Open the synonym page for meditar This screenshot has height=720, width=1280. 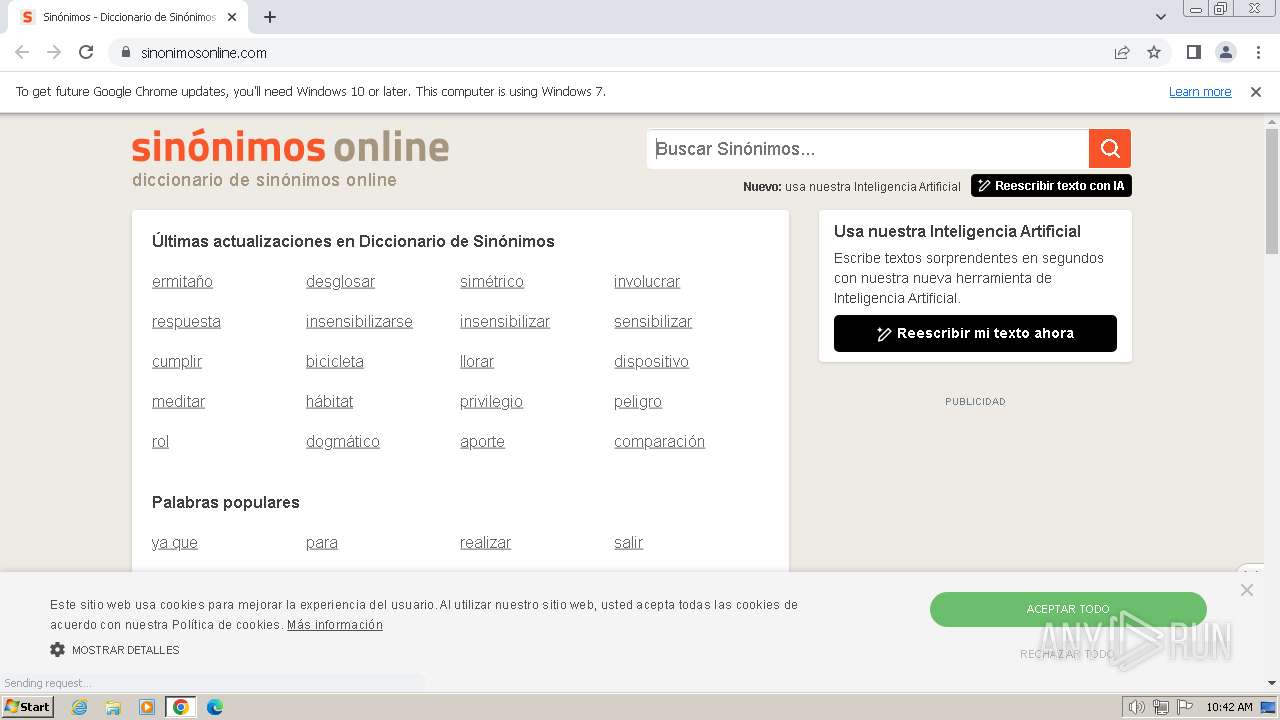click(x=178, y=402)
